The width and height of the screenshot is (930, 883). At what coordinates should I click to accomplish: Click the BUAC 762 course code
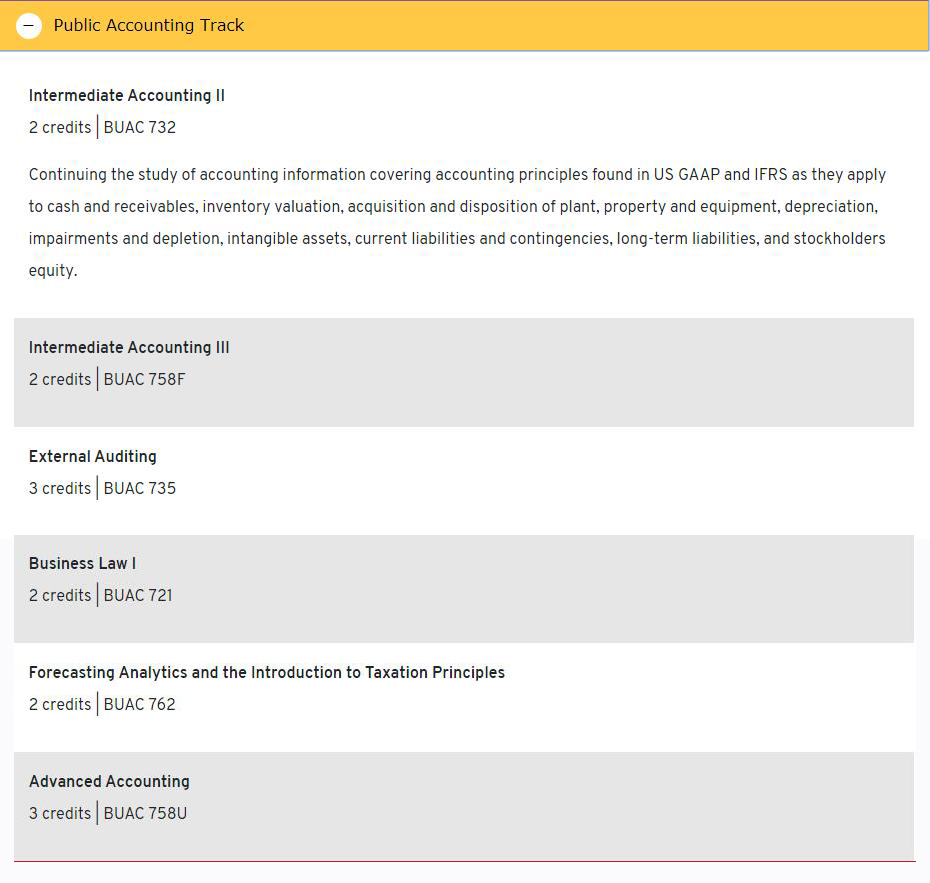coord(140,705)
